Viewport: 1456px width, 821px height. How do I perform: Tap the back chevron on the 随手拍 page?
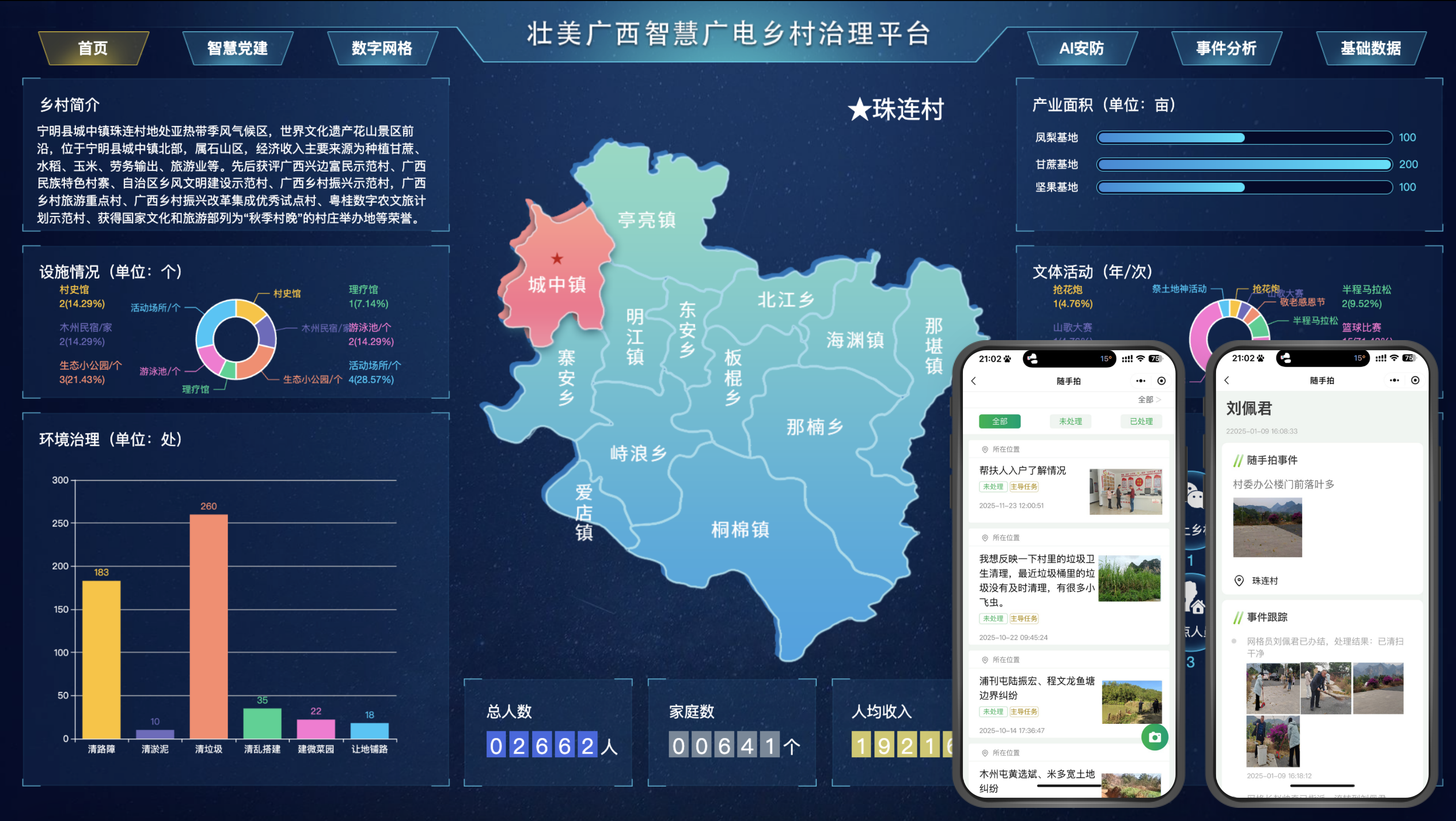point(974,382)
